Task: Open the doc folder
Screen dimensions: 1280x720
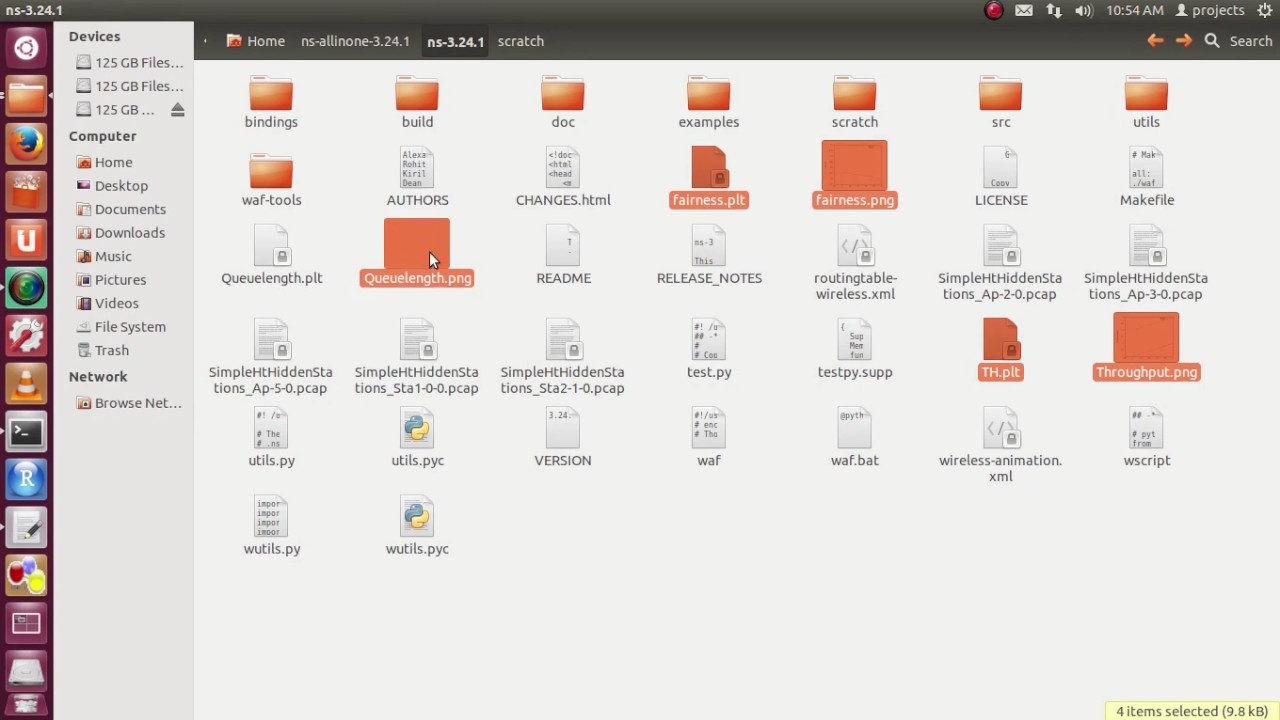Action: coord(563,102)
